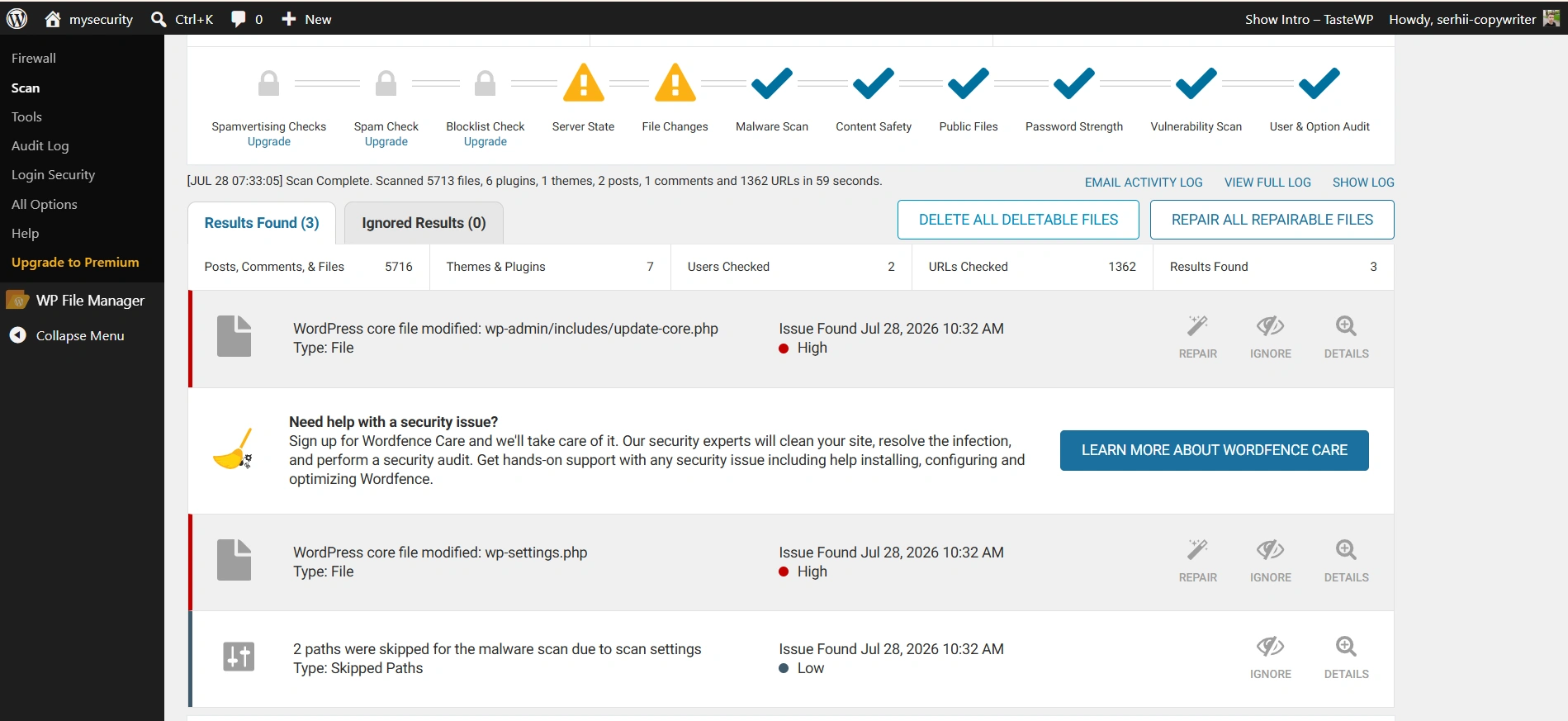Click the Content Safety checkmark icon
Viewport: 1568px width, 721px height.
tap(874, 83)
